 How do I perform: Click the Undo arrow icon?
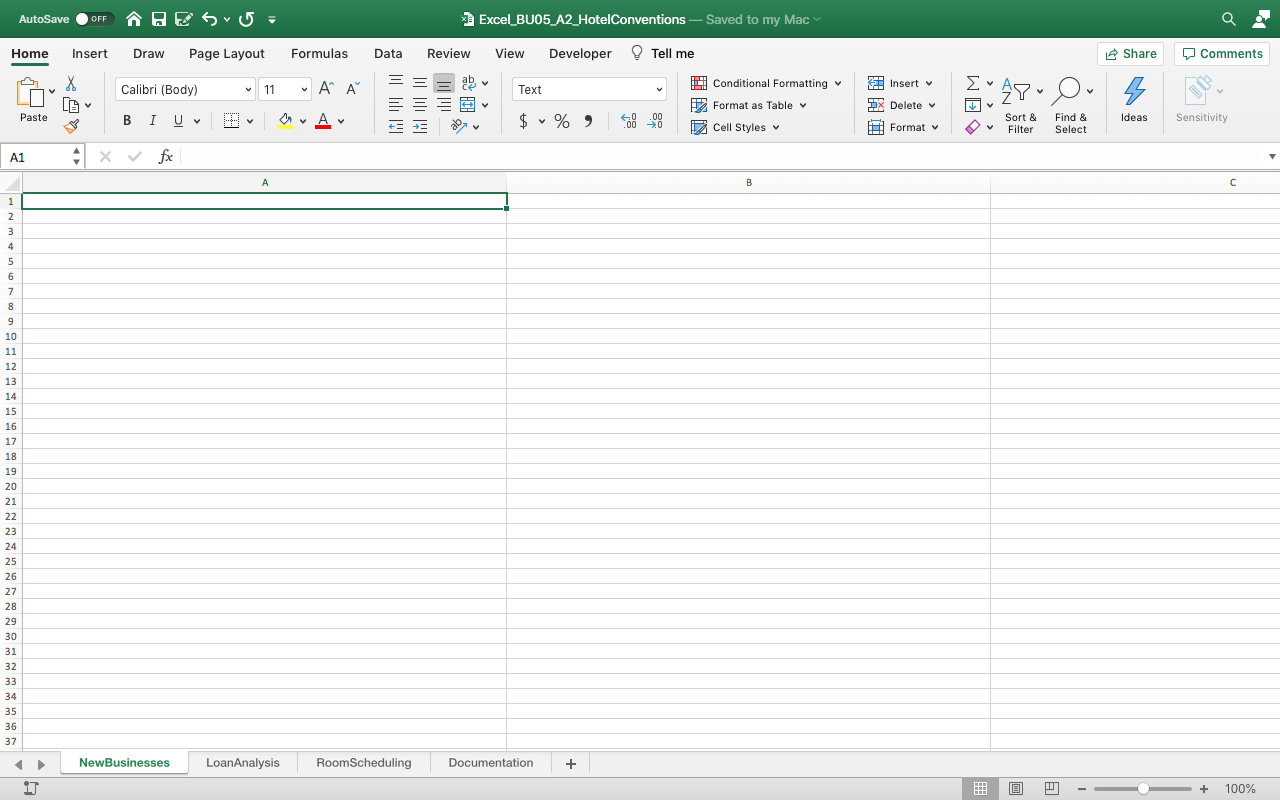tap(209, 19)
